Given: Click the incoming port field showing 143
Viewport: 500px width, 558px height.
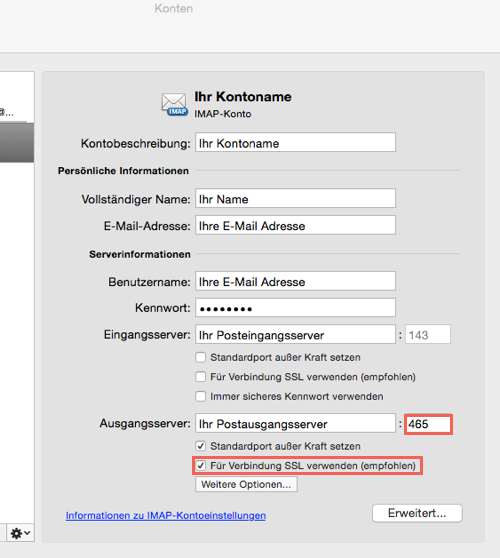Looking at the screenshot, I should pos(428,335).
